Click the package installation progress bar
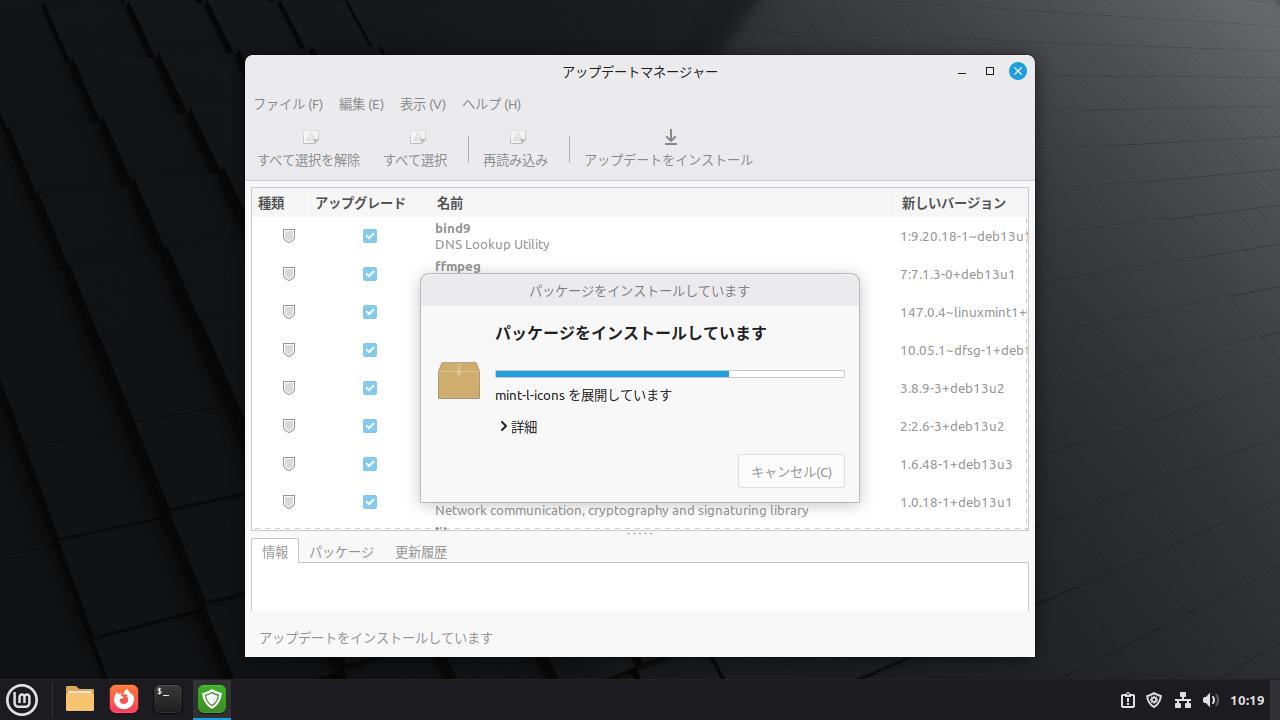 (669, 374)
